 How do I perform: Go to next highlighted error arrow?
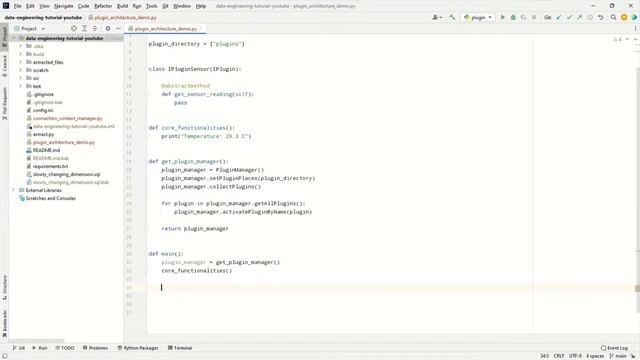[x=636, y=39]
